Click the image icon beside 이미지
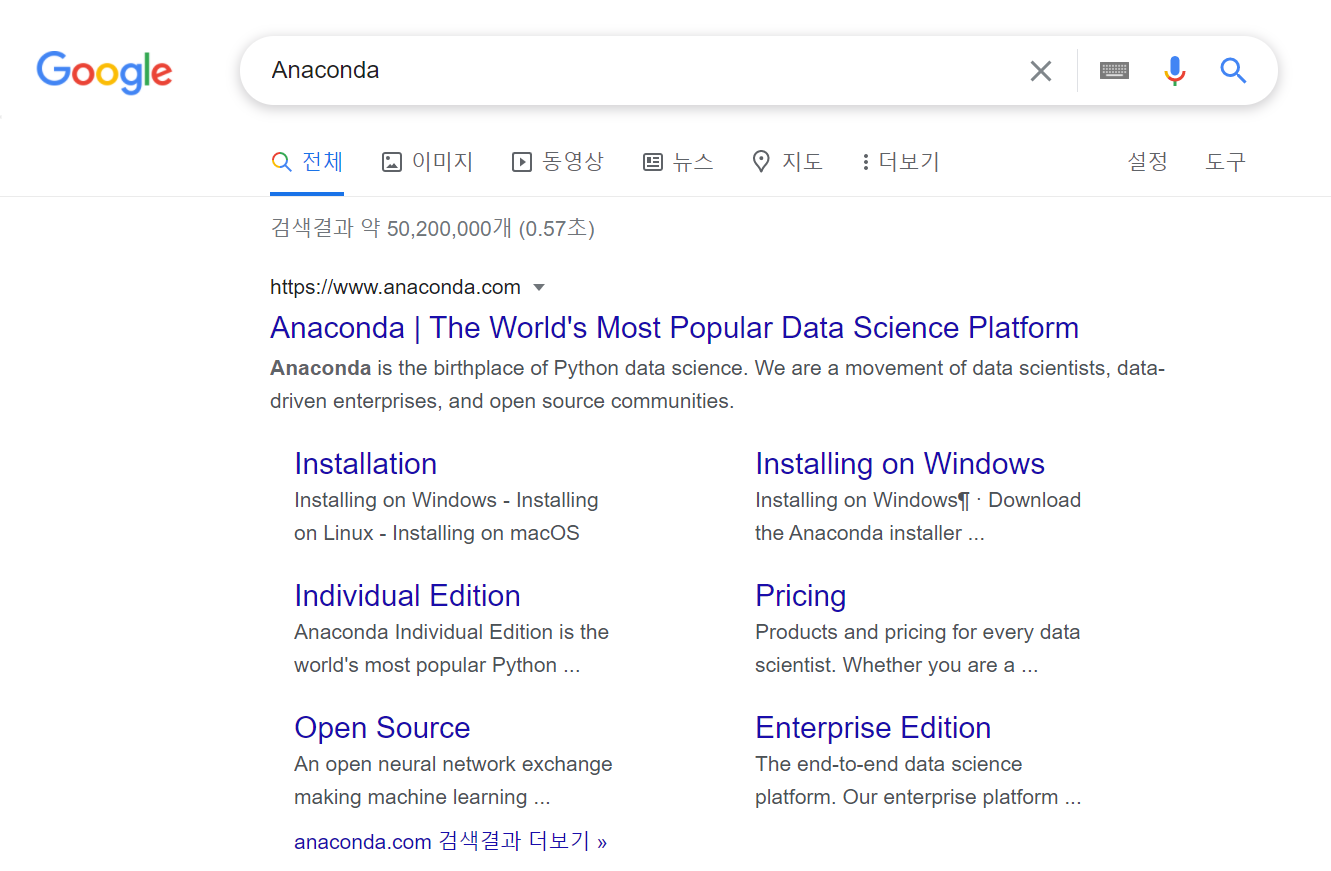The height and width of the screenshot is (871, 1331). click(392, 162)
